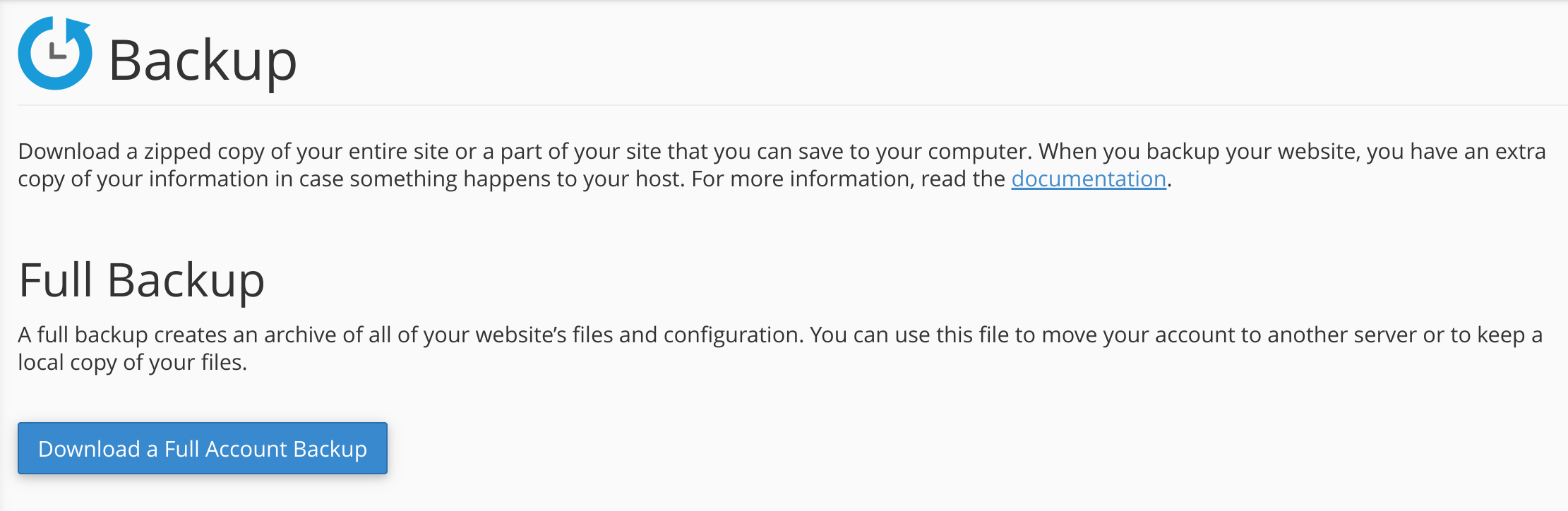1568x511 pixels.
Task: Click the phrase "something happens to your host"
Action: (517, 179)
